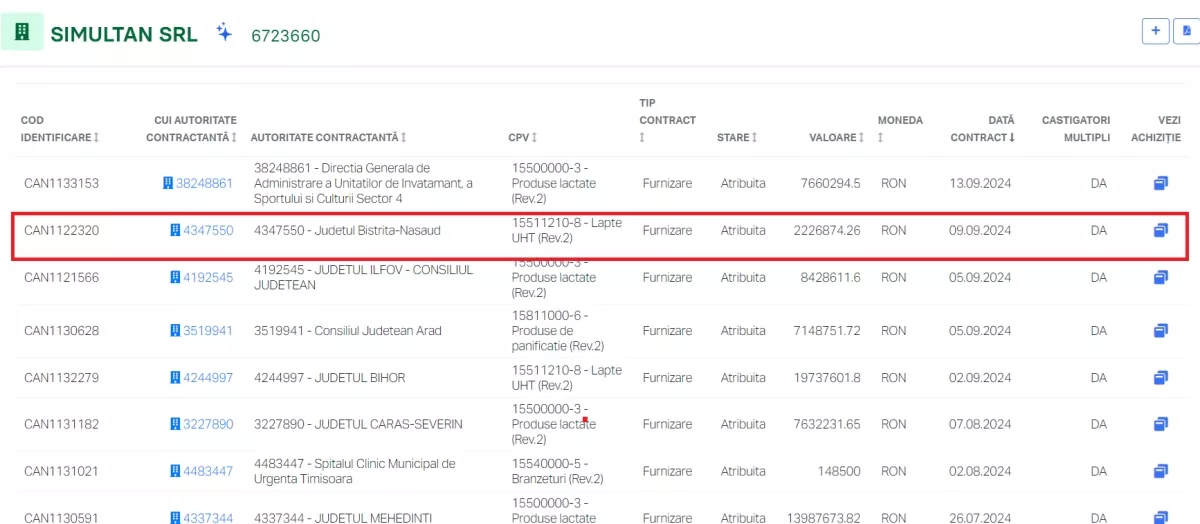Click the plus button at top right

pos(1156,31)
